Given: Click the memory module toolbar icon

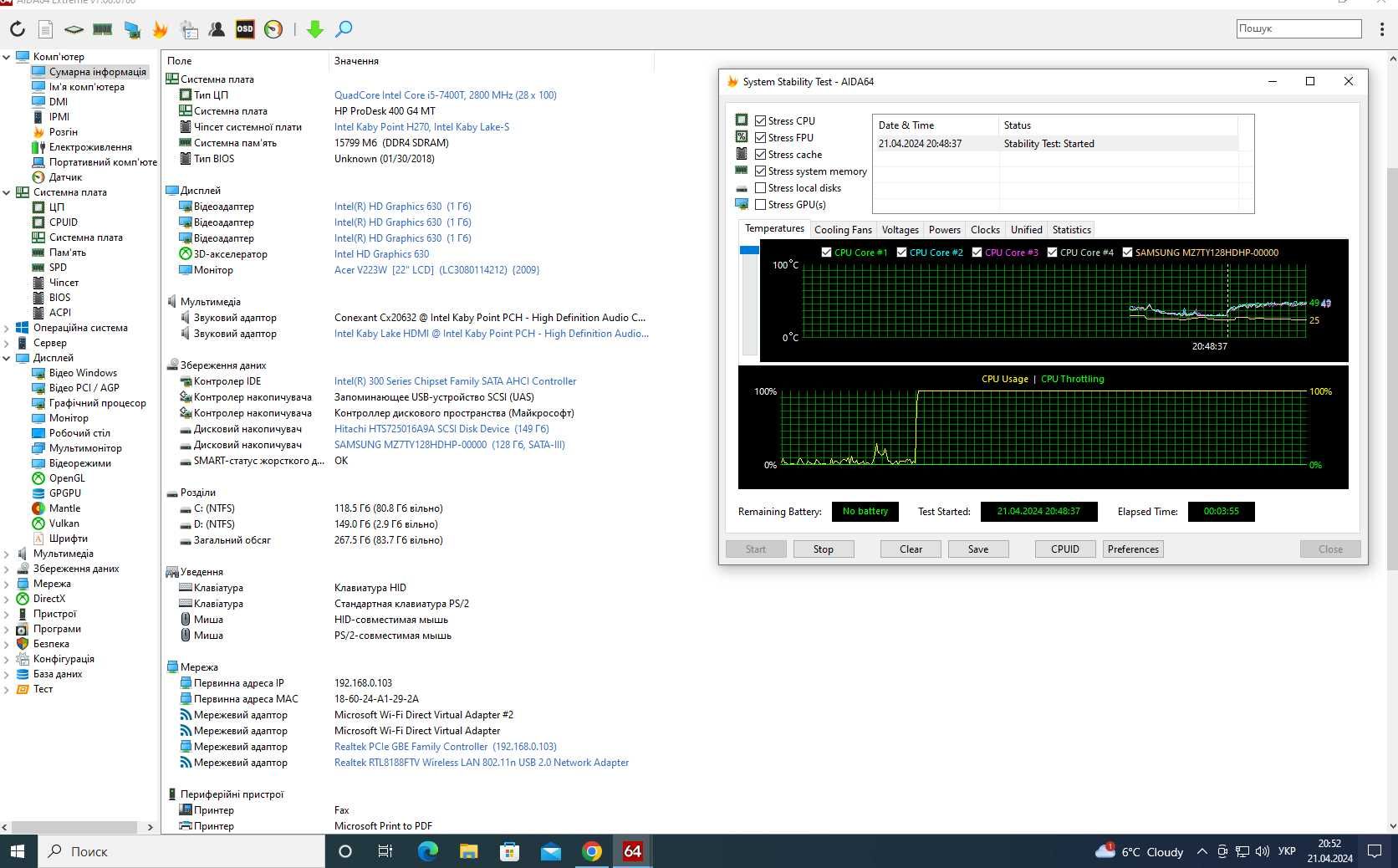Looking at the screenshot, I should (x=103, y=29).
